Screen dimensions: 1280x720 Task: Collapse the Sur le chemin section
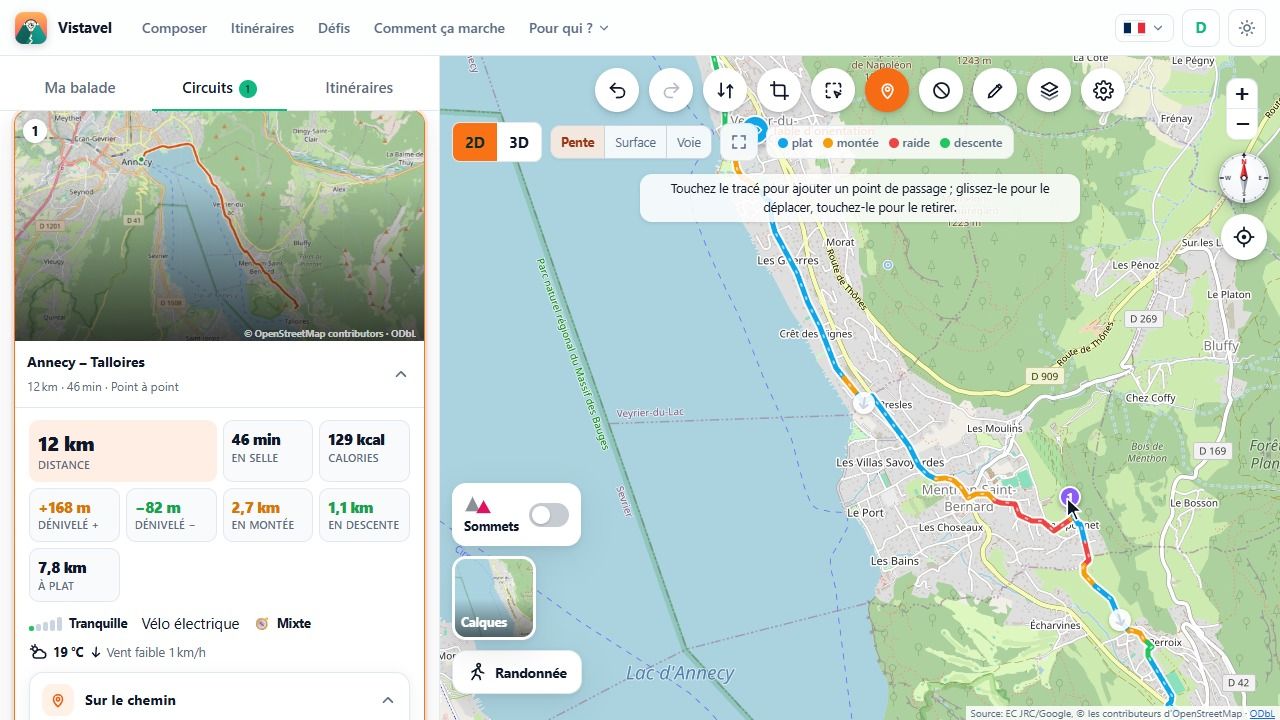click(x=388, y=700)
